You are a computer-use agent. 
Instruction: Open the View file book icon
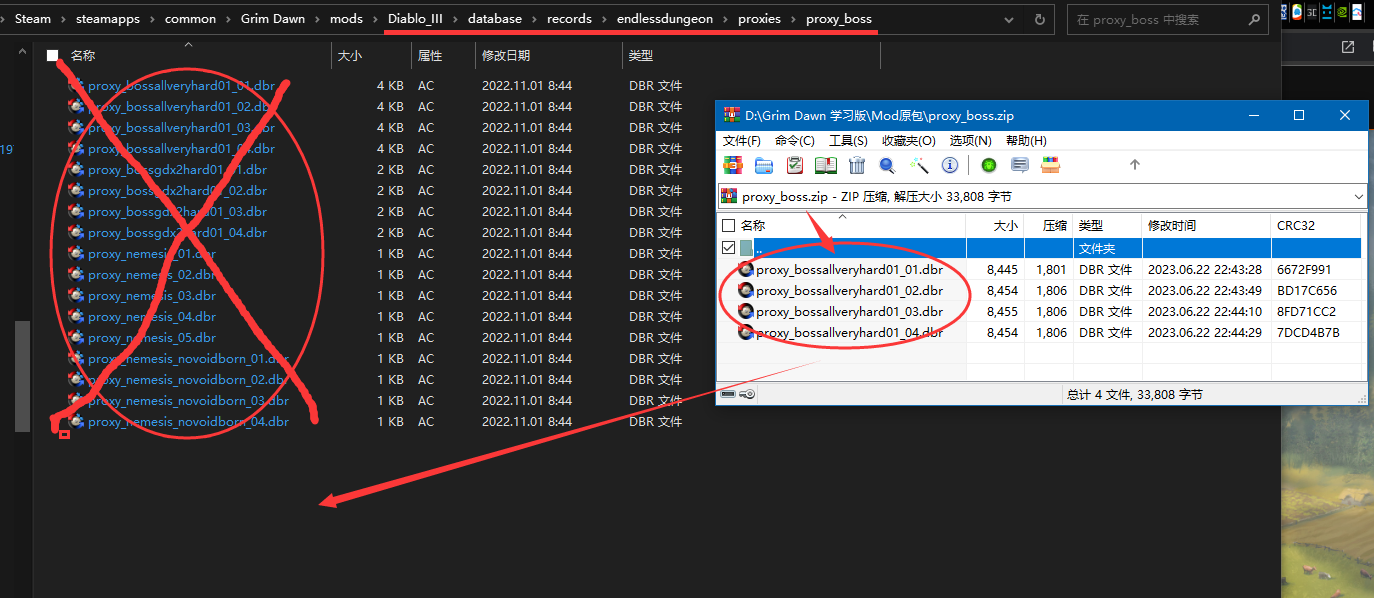tap(826, 165)
